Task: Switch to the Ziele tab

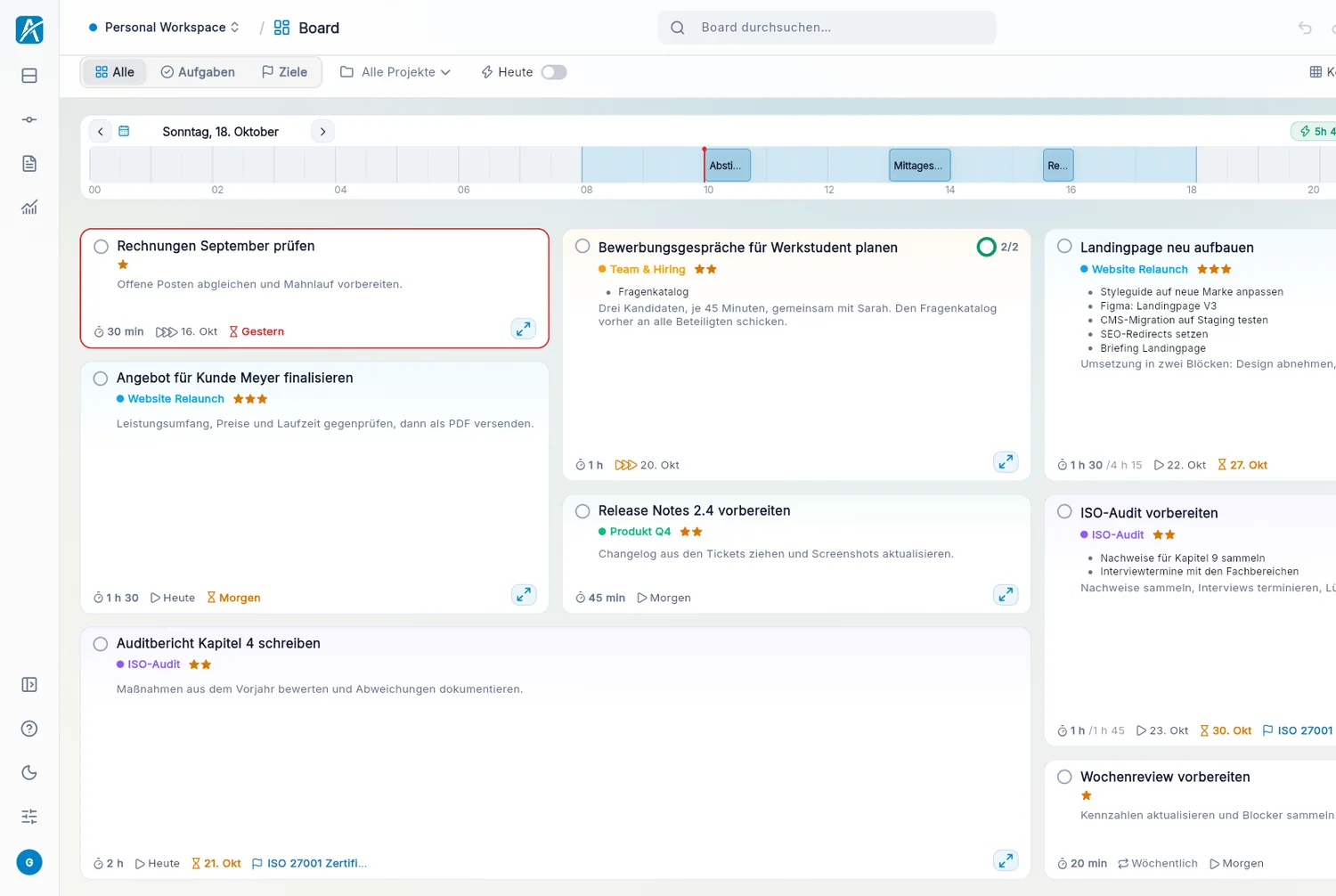Action: click(x=284, y=72)
